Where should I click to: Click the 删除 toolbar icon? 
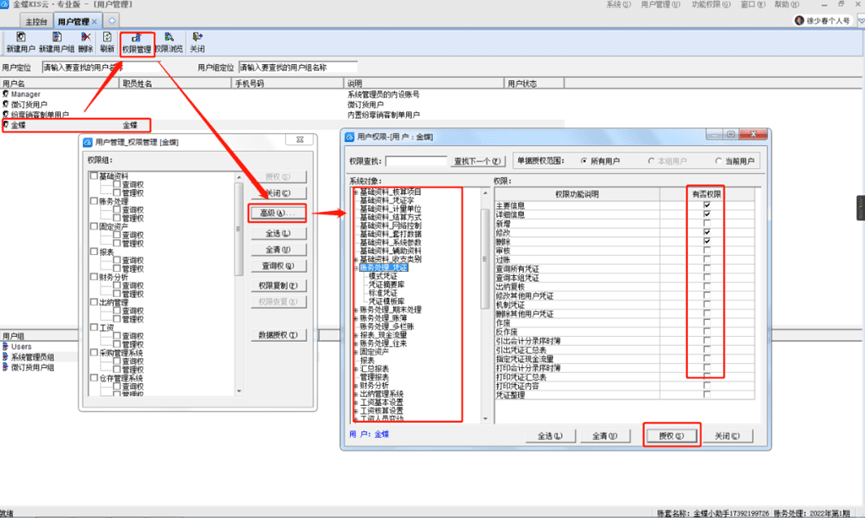[85, 42]
